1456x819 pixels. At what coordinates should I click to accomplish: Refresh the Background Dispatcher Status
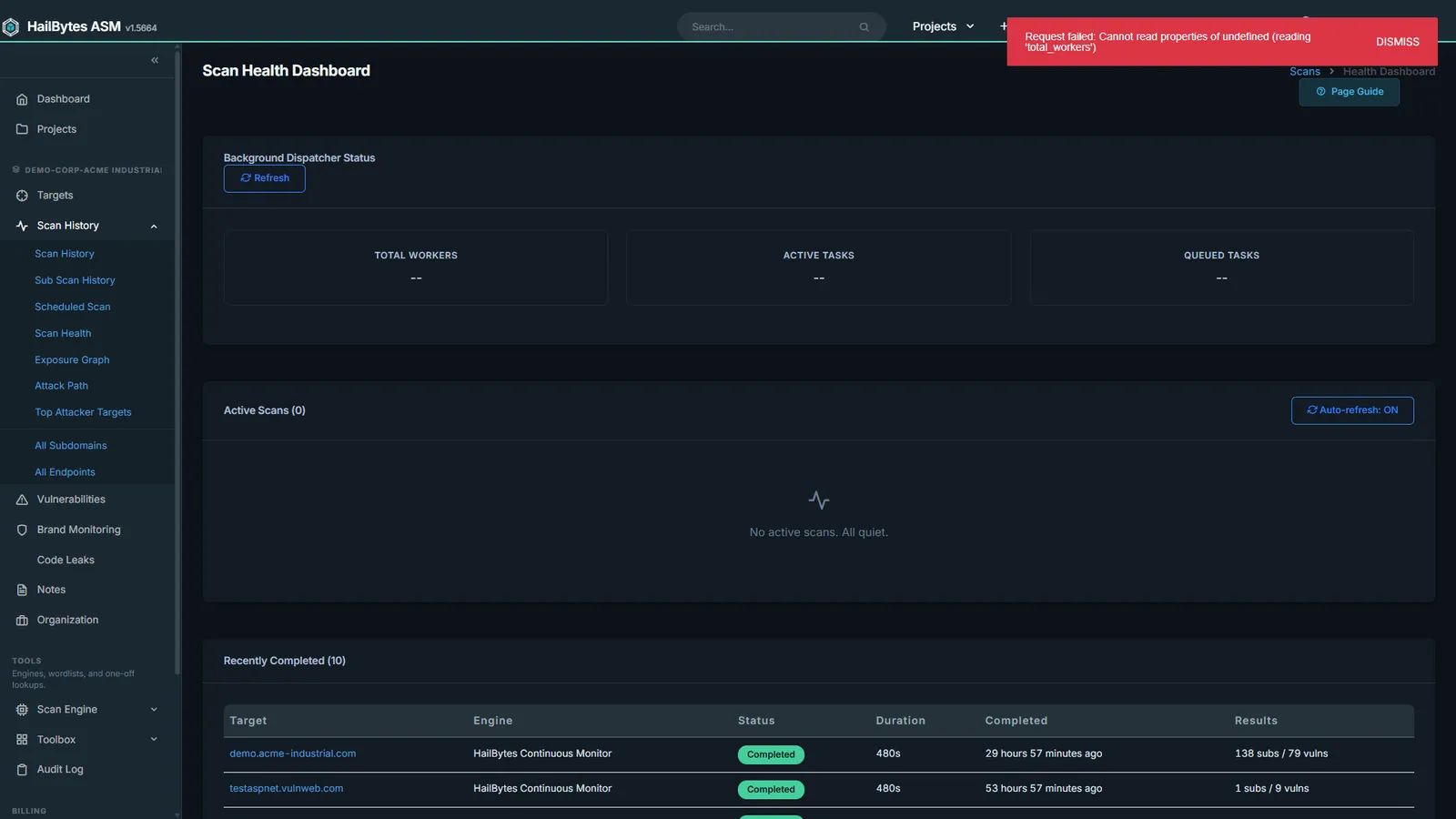tap(265, 178)
